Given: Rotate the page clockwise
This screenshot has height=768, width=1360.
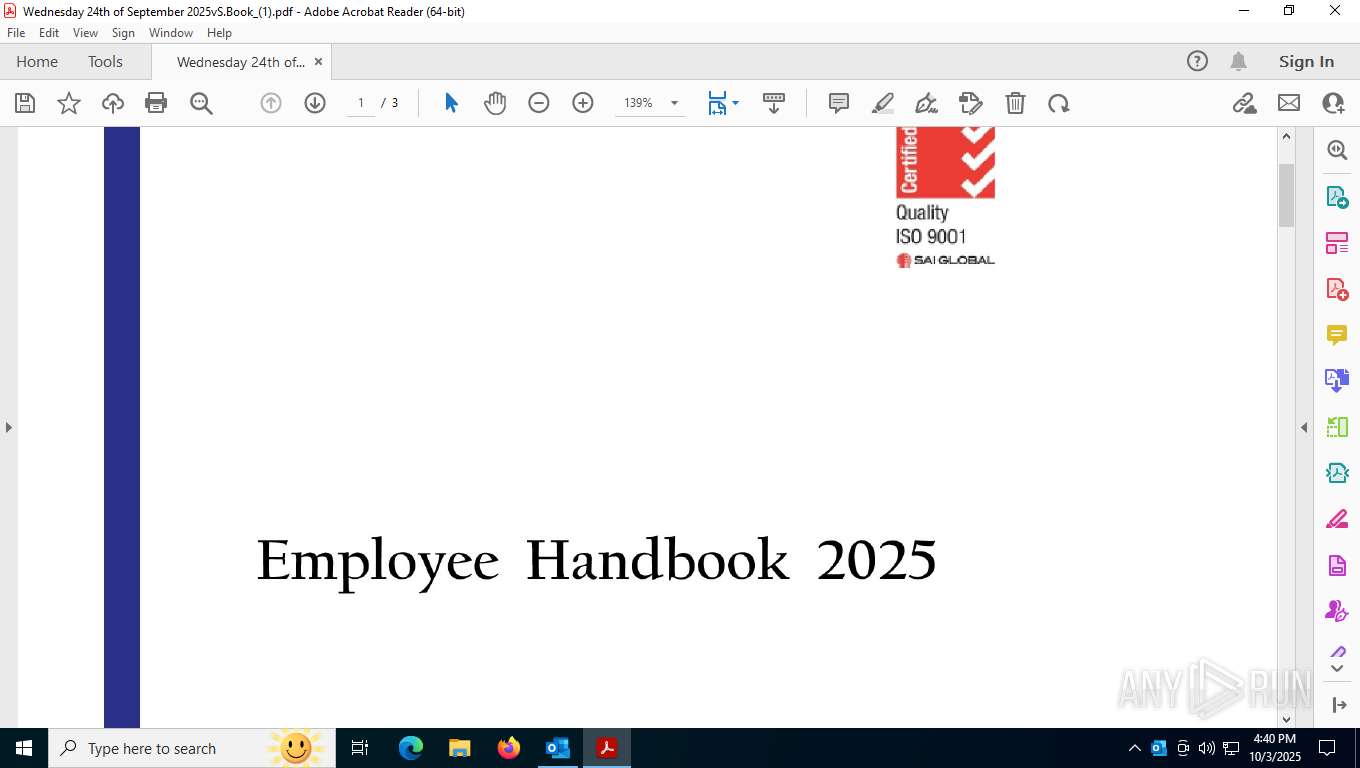Looking at the screenshot, I should coord(1059,103).
